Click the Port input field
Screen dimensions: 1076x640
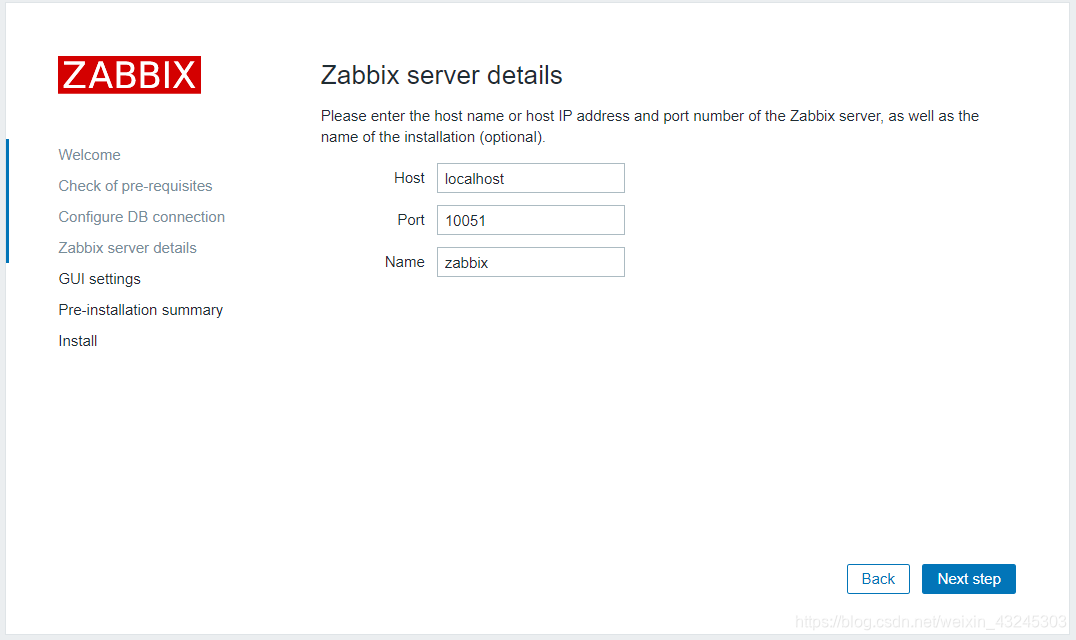(530, 220)
